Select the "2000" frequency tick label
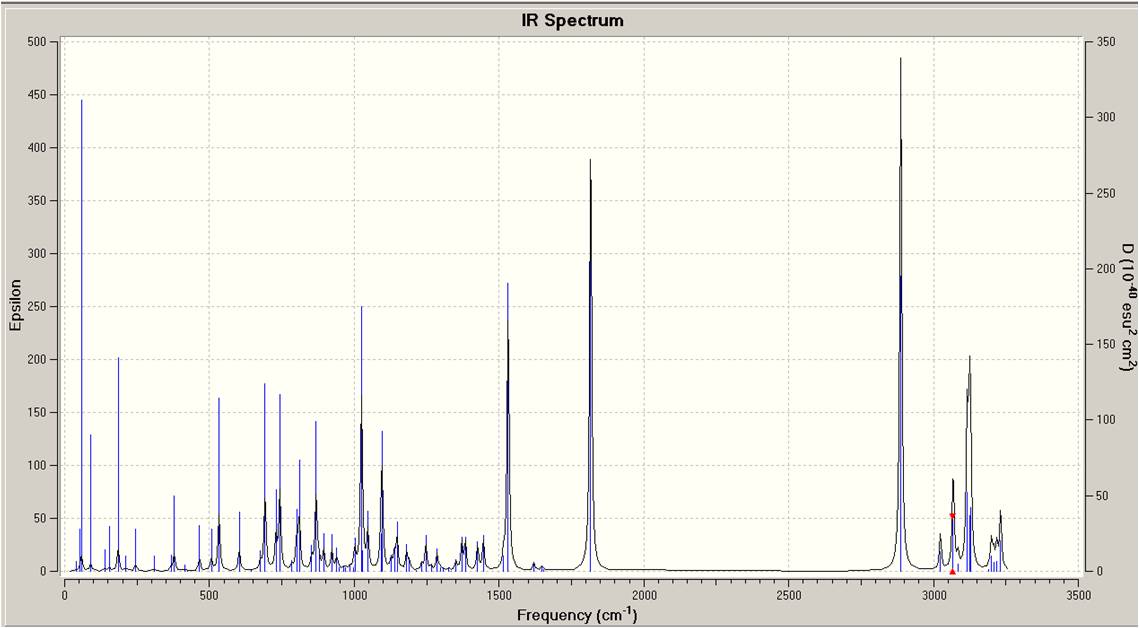 (644, 596)
